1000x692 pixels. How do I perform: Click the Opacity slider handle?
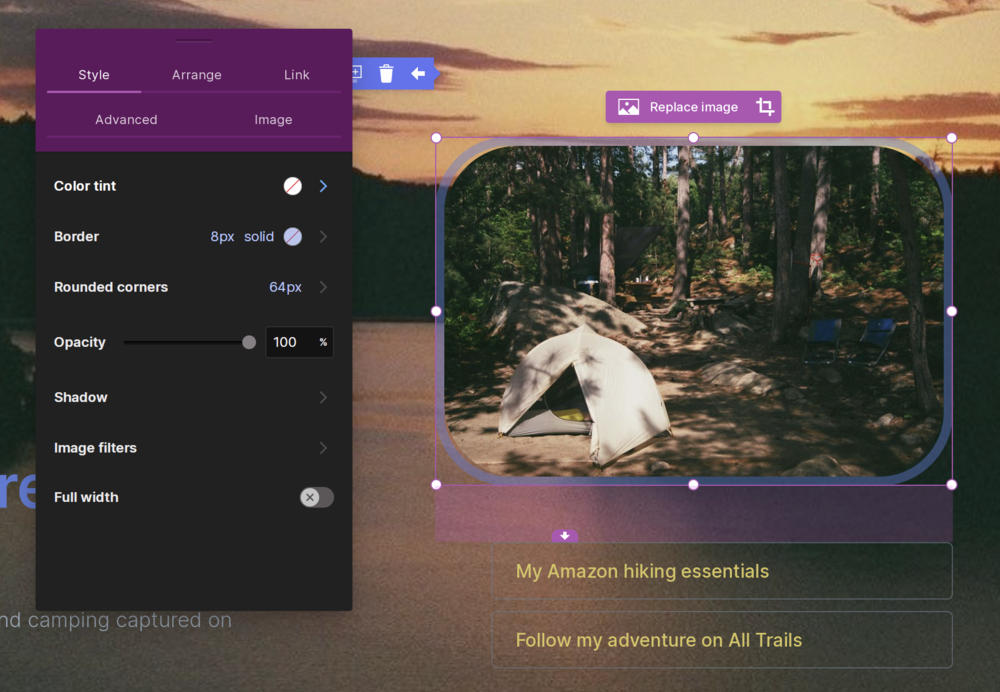coord(249,342)
